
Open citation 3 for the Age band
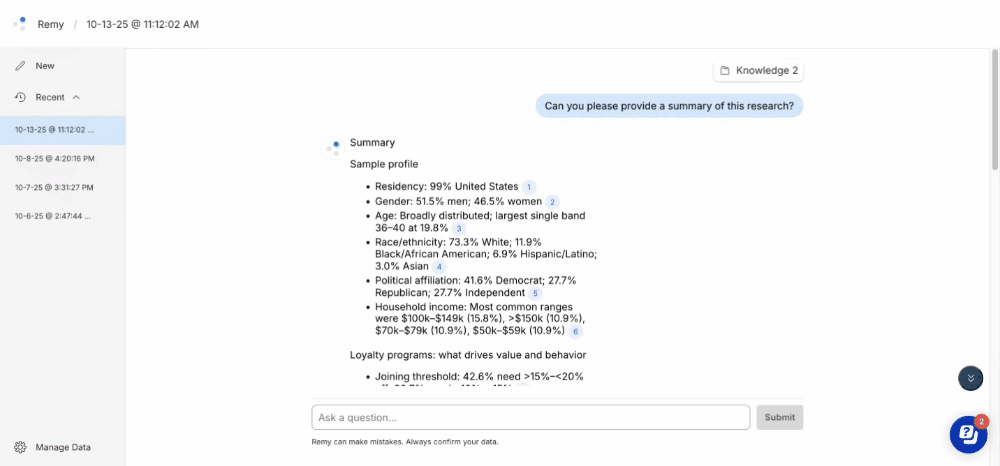tap(459, 229)
